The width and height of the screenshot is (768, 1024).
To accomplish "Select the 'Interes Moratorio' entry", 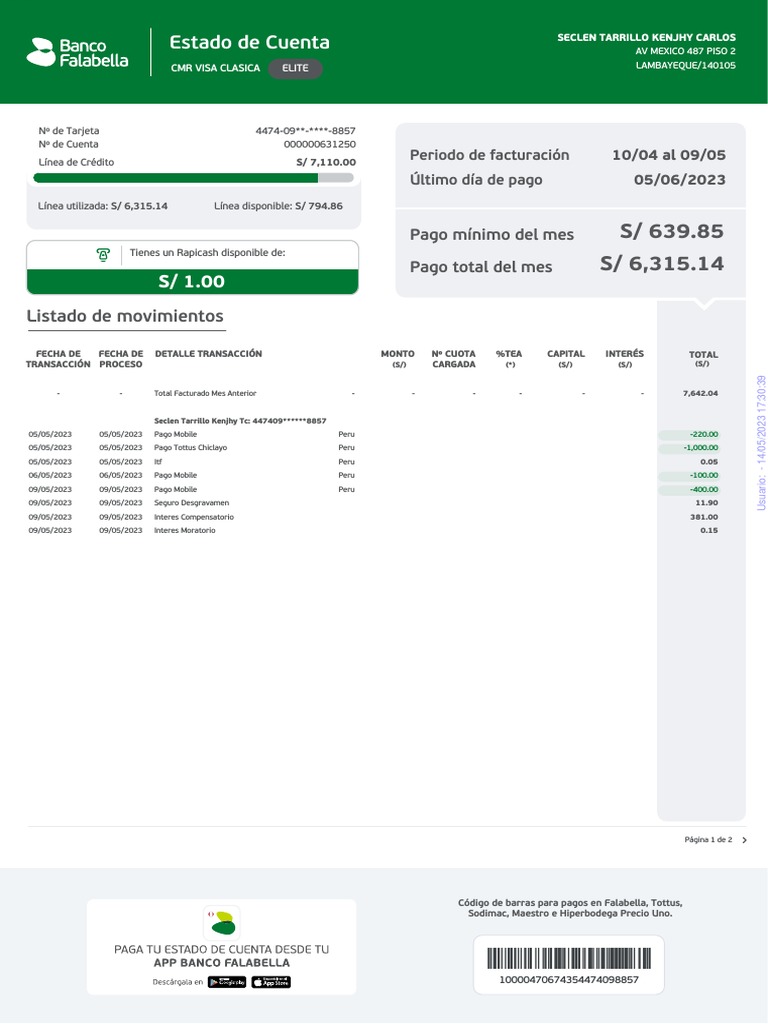I will click(185, 530).
